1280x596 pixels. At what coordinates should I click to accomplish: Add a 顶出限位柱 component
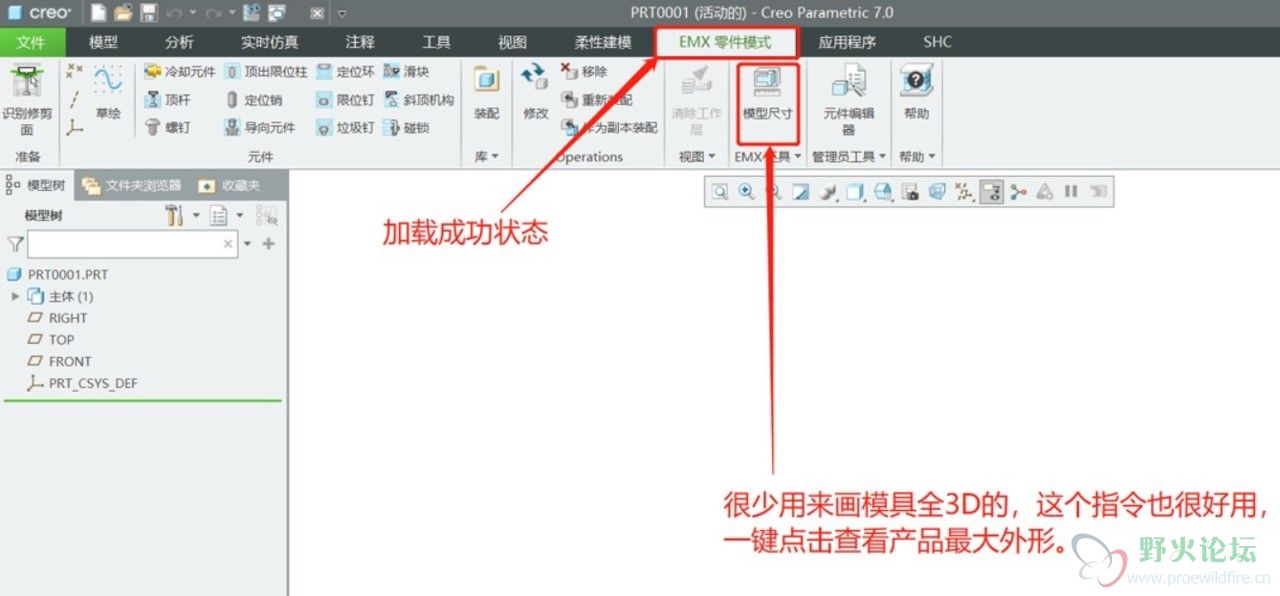[265, 72]
